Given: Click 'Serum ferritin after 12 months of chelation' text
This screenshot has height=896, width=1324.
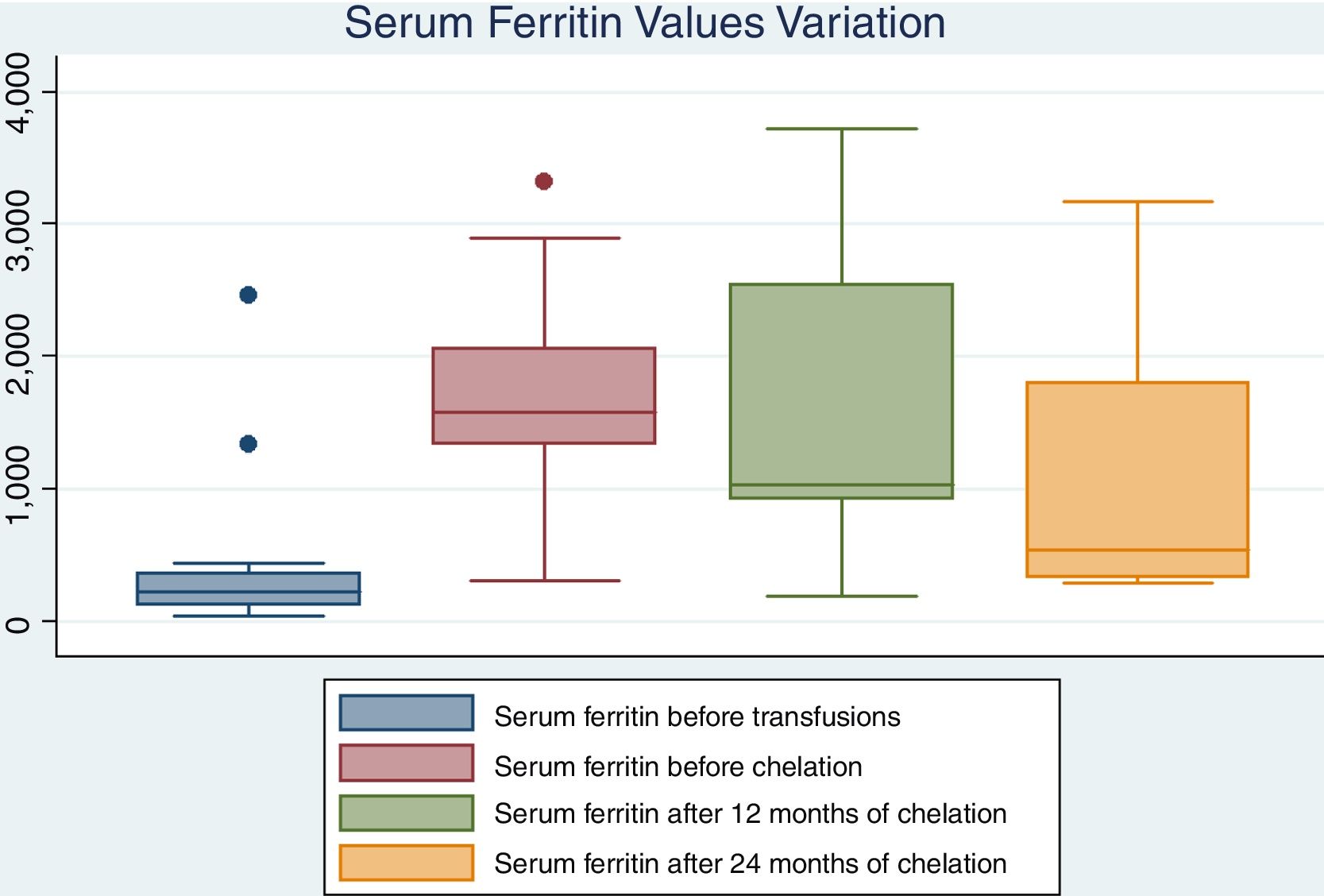Looking at the screenshot, I should point(750,814).
